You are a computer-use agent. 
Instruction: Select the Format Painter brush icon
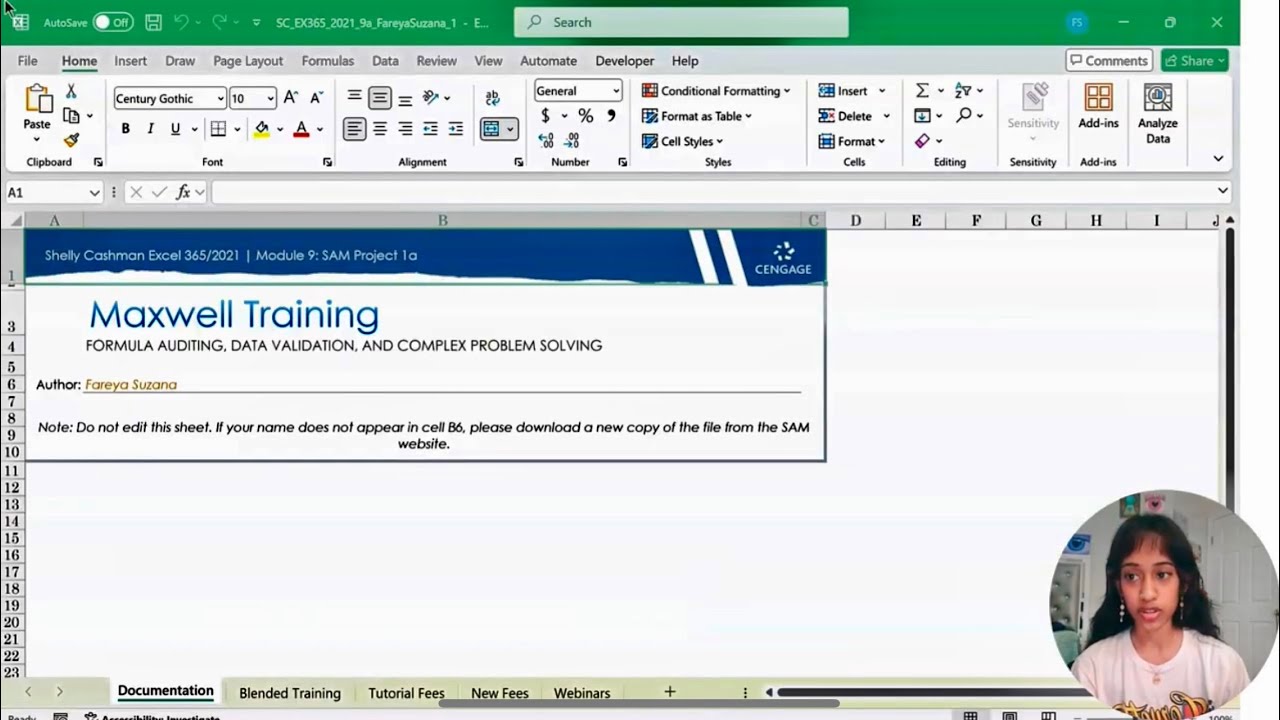71,141
